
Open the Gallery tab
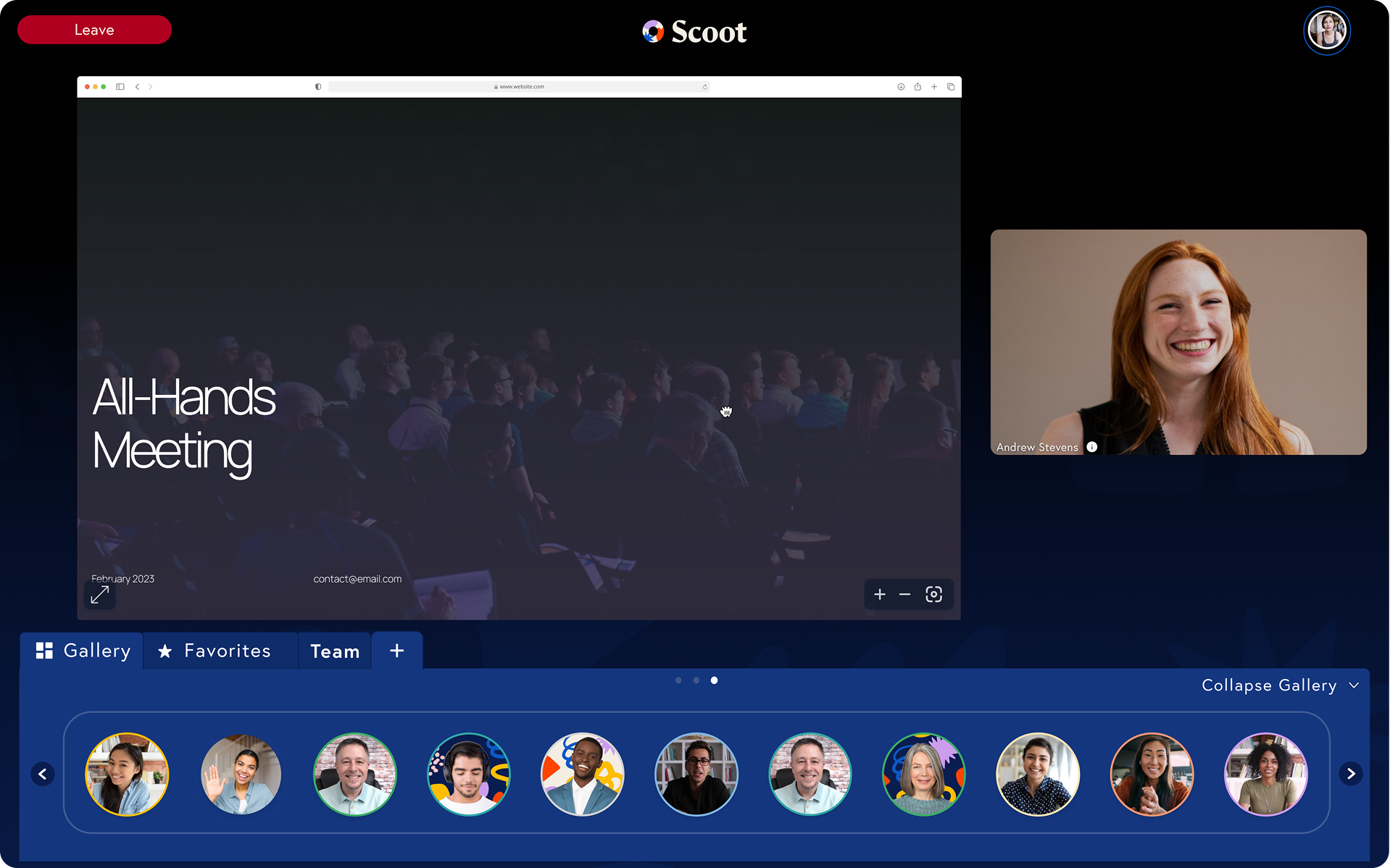coord(83,651)
